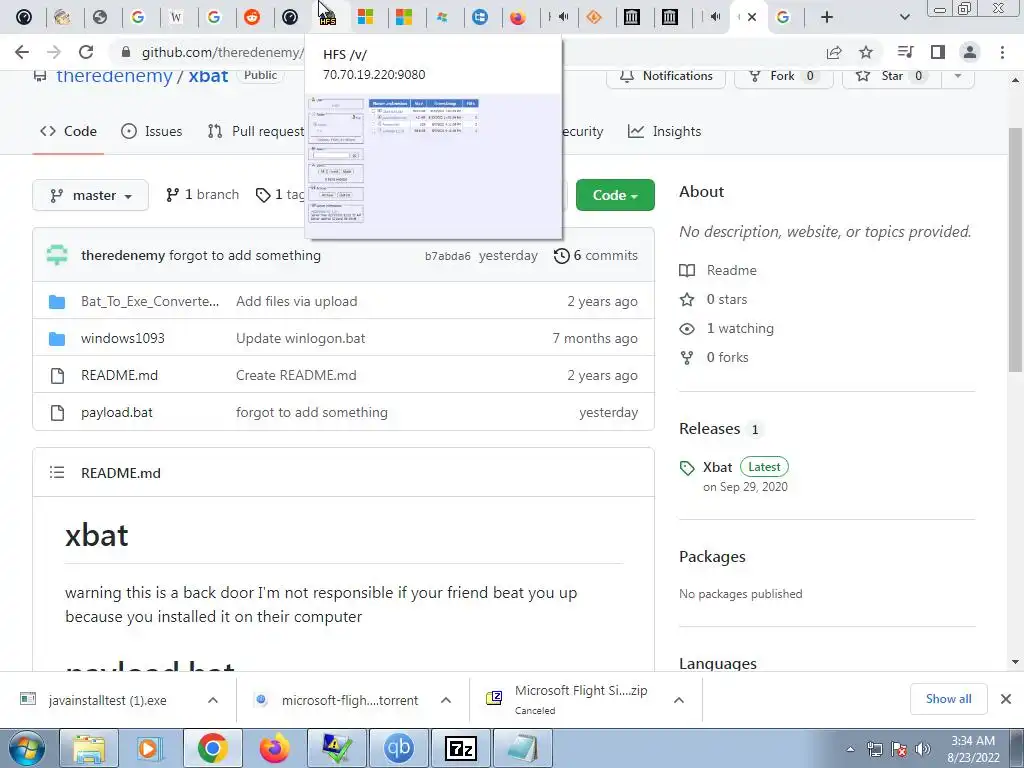1024x768 pixels.
Task: Open the Pull requests tab
Action: pyautogui.click(x=256, y=131)
